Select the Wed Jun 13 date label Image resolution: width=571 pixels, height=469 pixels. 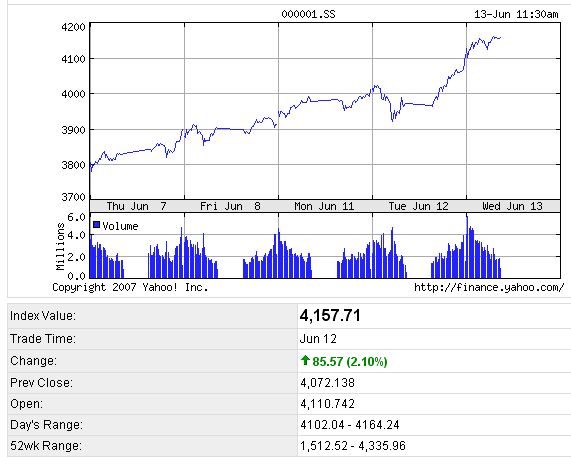click(x=512, y=206)
